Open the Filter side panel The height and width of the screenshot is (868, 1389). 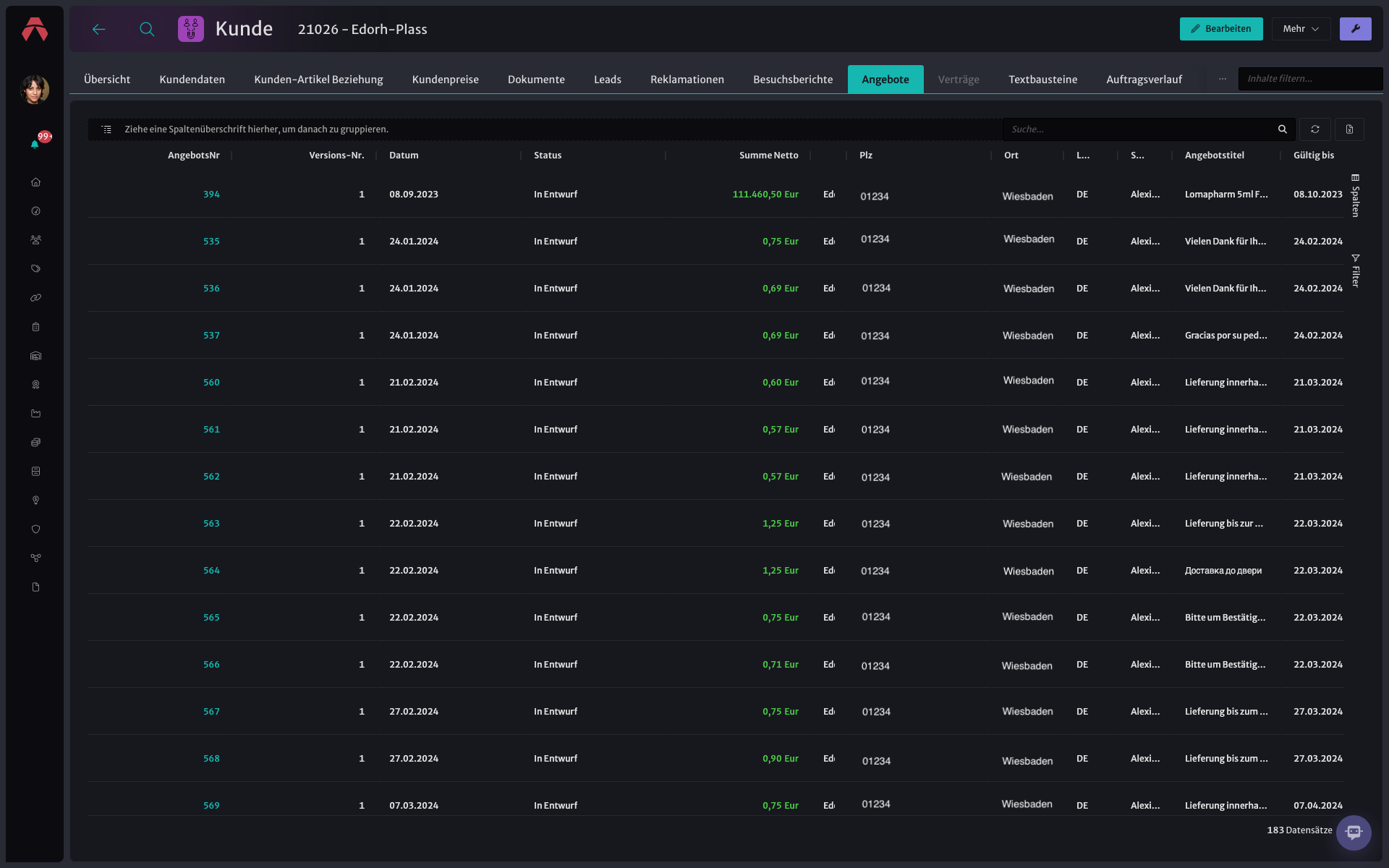(x=1355, y=271)
